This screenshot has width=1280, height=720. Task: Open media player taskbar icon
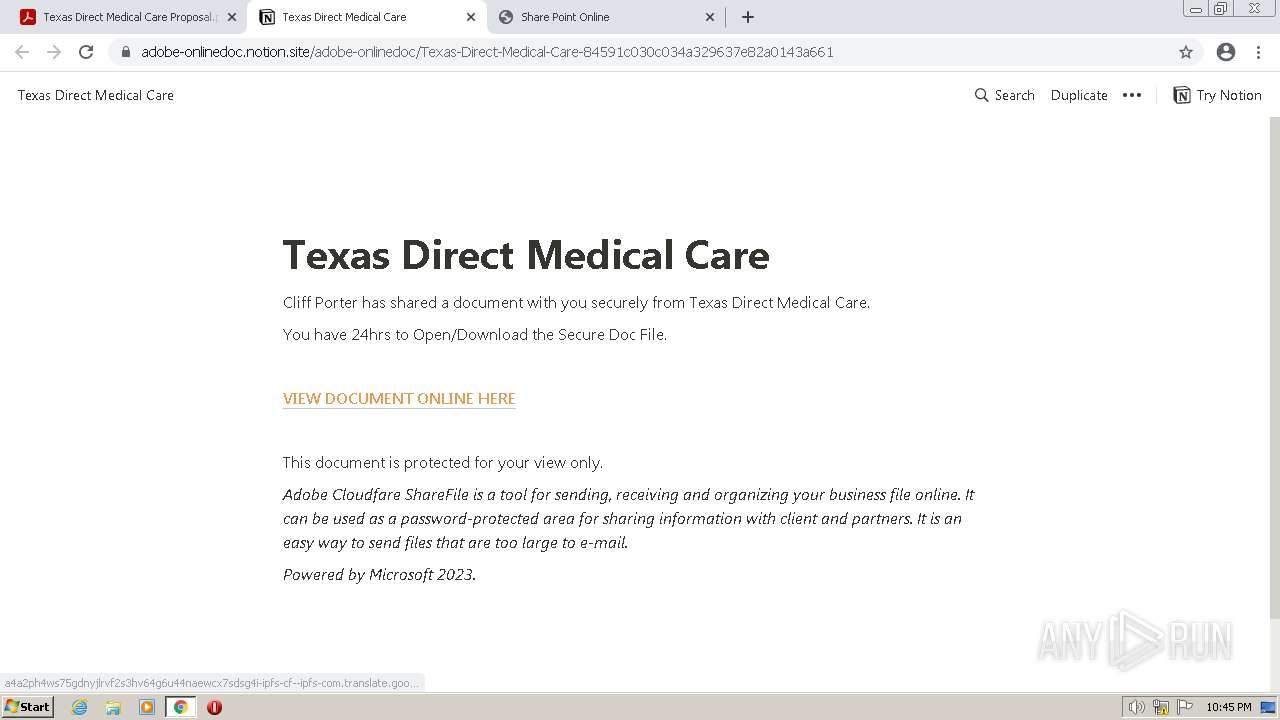pos(147,707)
